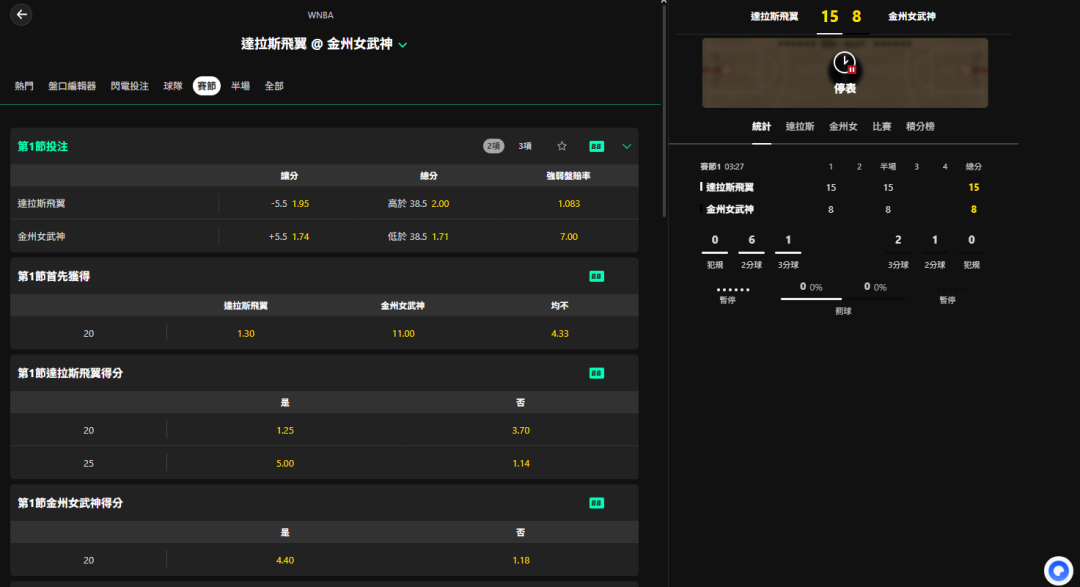This screenshot has height=587, width=1080.
Task: Open bet builder badge in 第1節達拉斯飛翼得分 header
Action: (596, 373)
